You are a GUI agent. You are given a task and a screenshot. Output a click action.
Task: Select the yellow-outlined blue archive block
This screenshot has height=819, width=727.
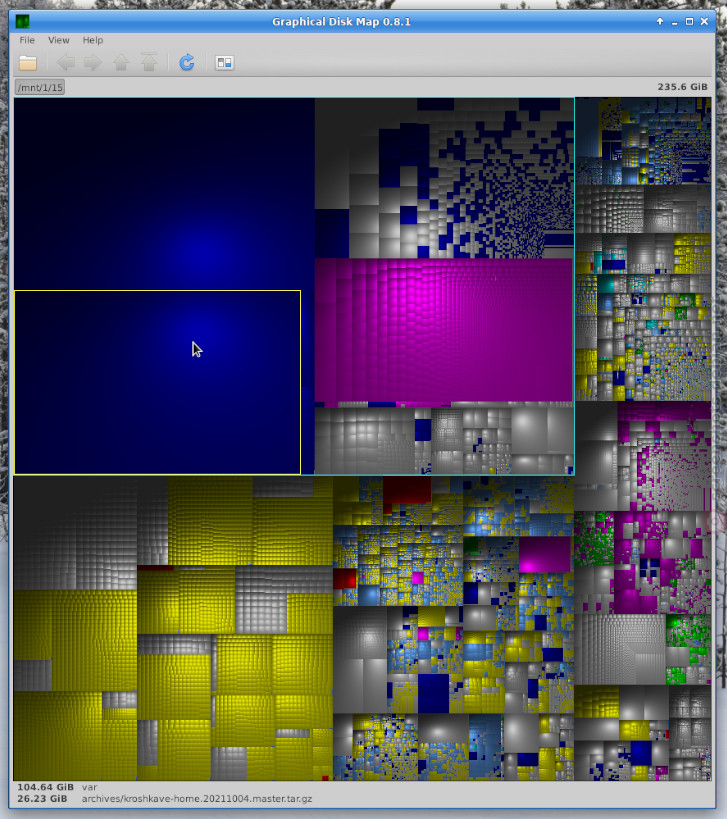[x=157, y=382]
